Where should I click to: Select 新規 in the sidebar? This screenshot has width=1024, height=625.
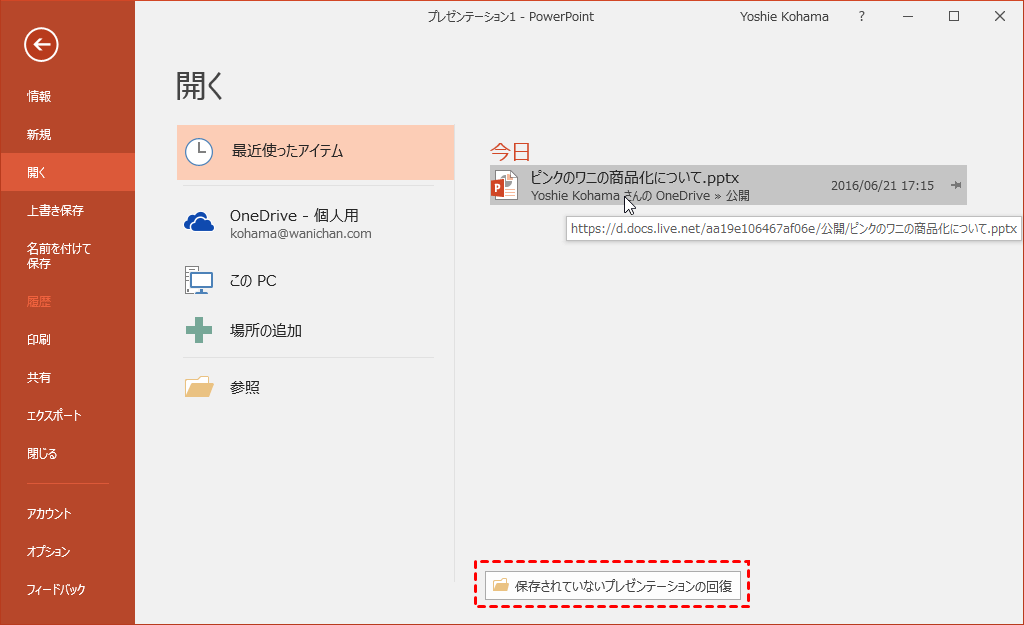click(x=39, y=135)
